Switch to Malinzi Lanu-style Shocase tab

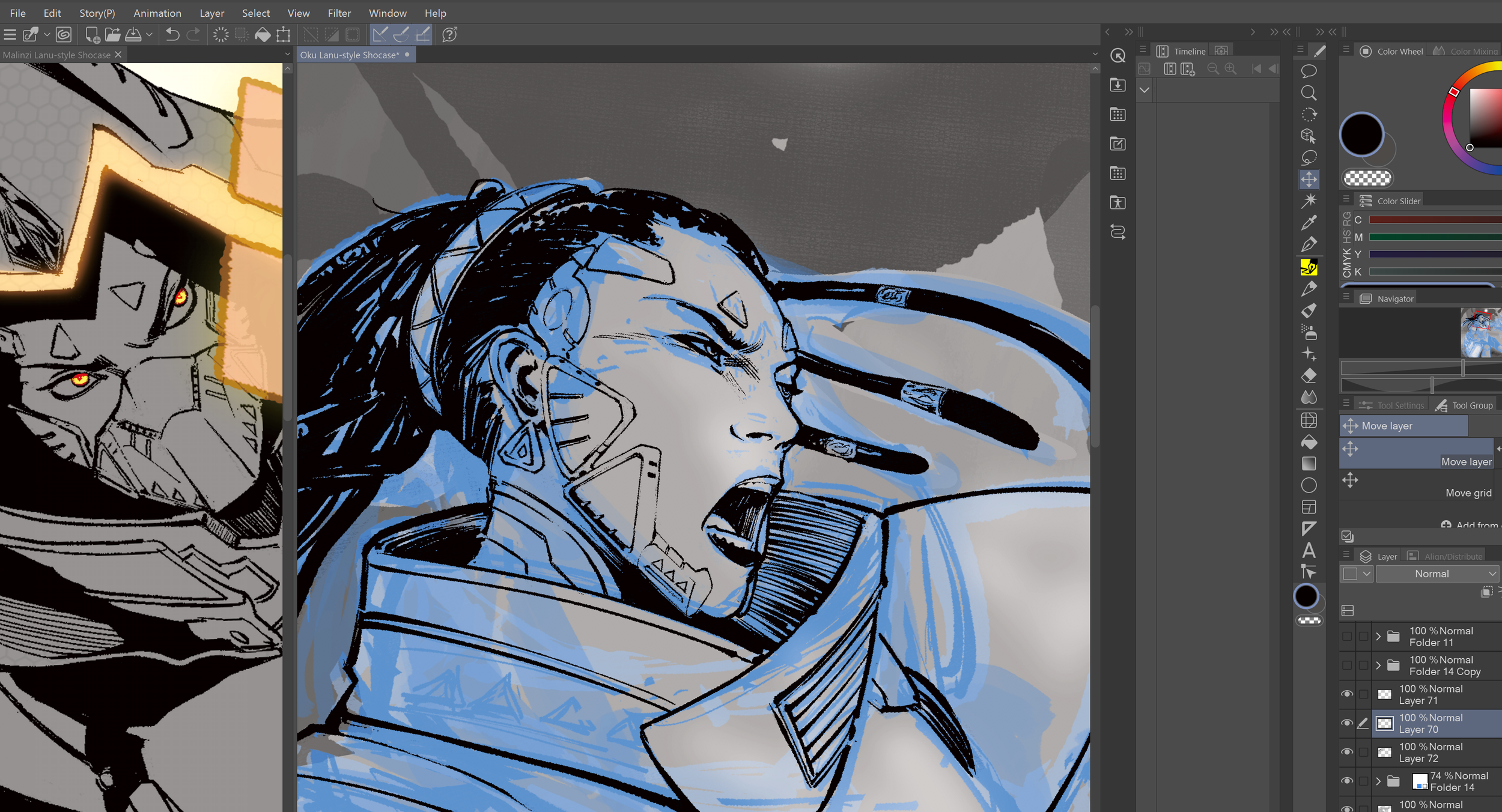(56, 55)
